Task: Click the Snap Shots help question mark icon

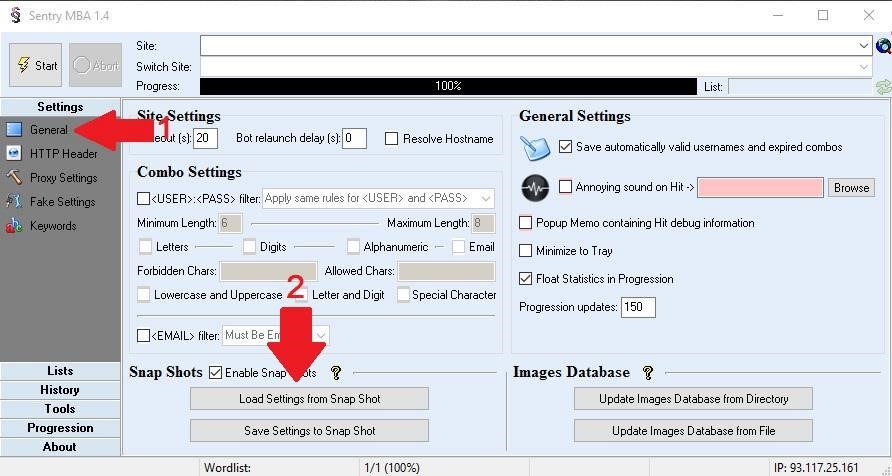Action: (336, 372)
